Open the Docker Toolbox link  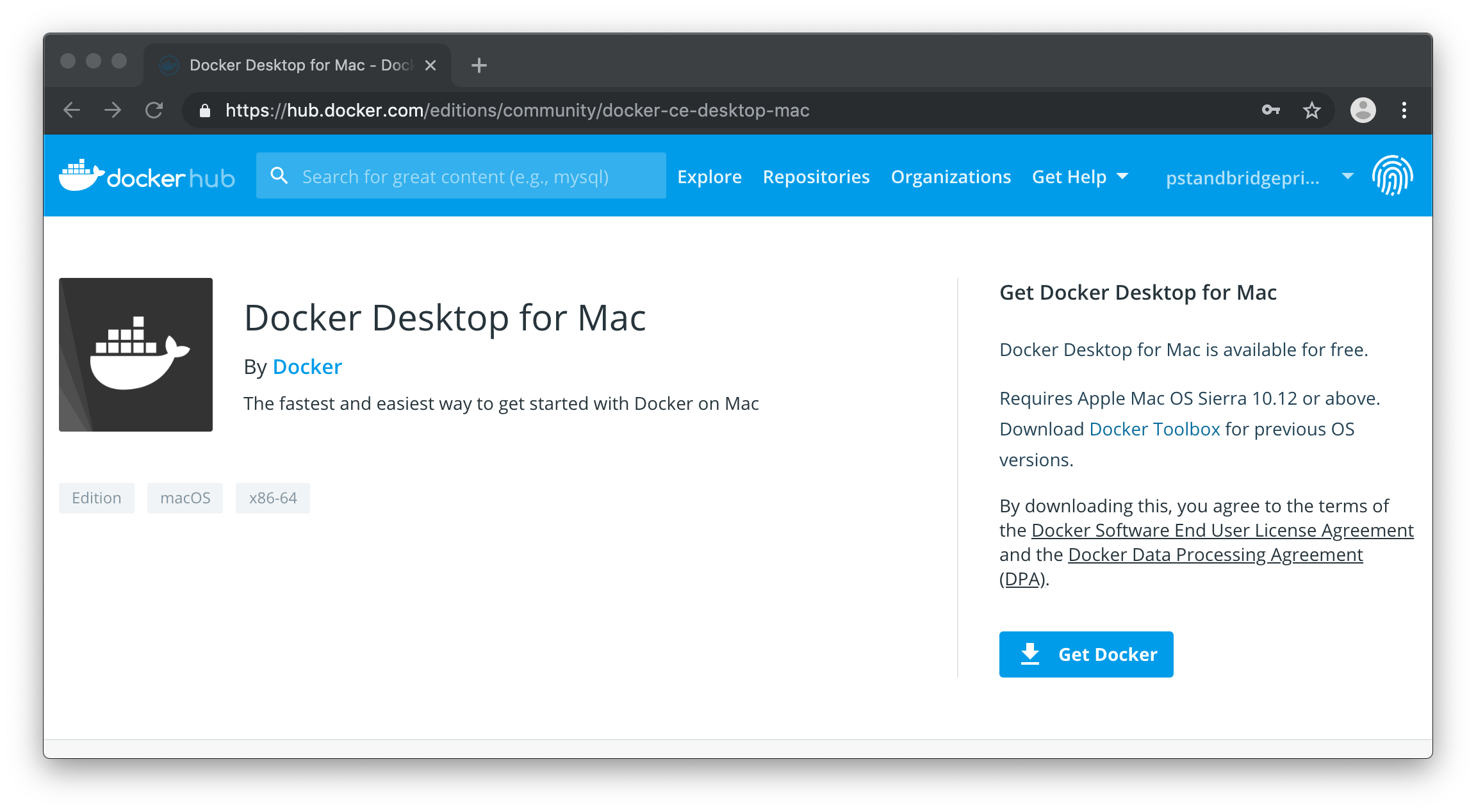(x=1154, y=429)
